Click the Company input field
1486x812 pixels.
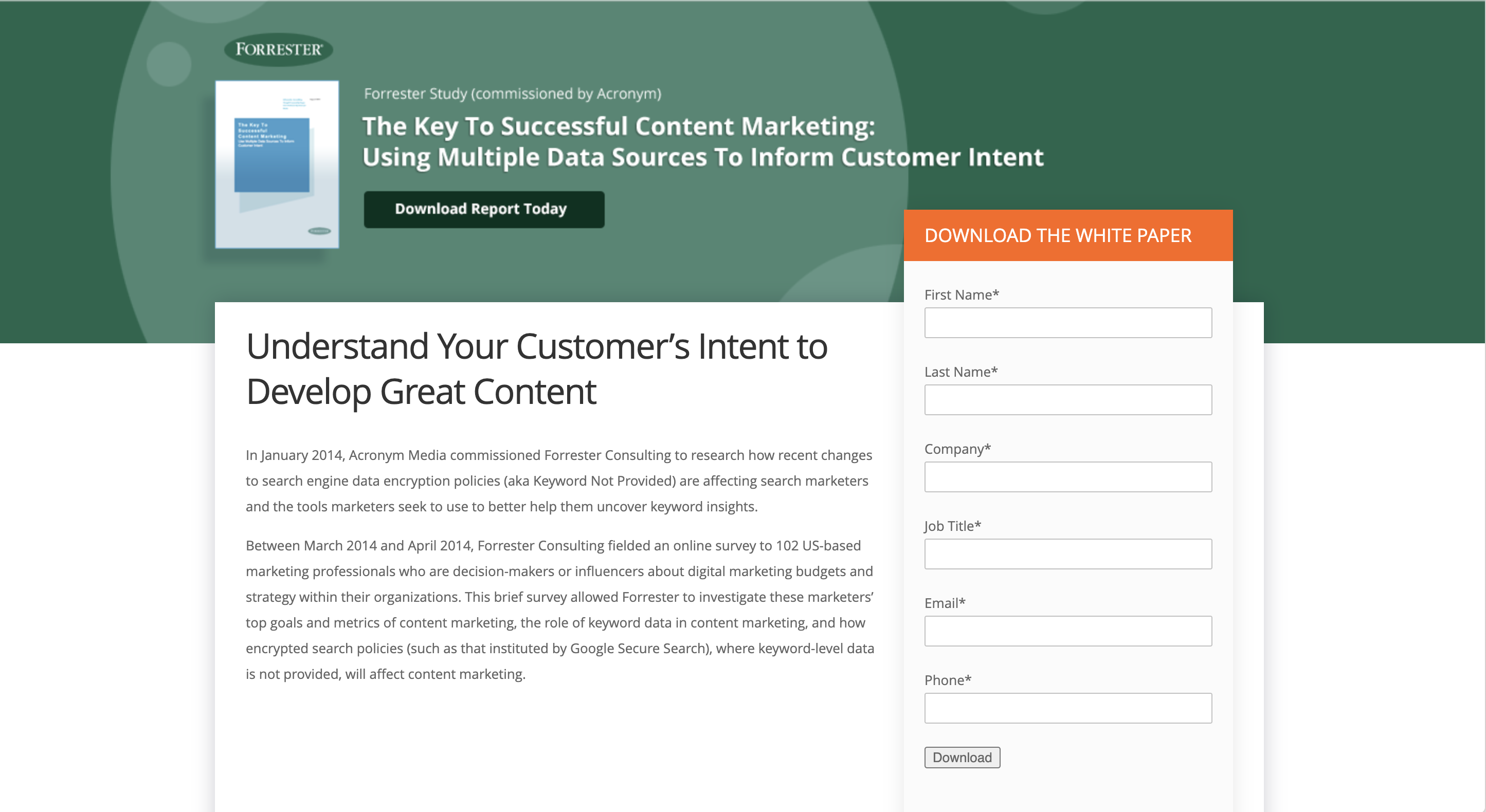pos(1068,476)
